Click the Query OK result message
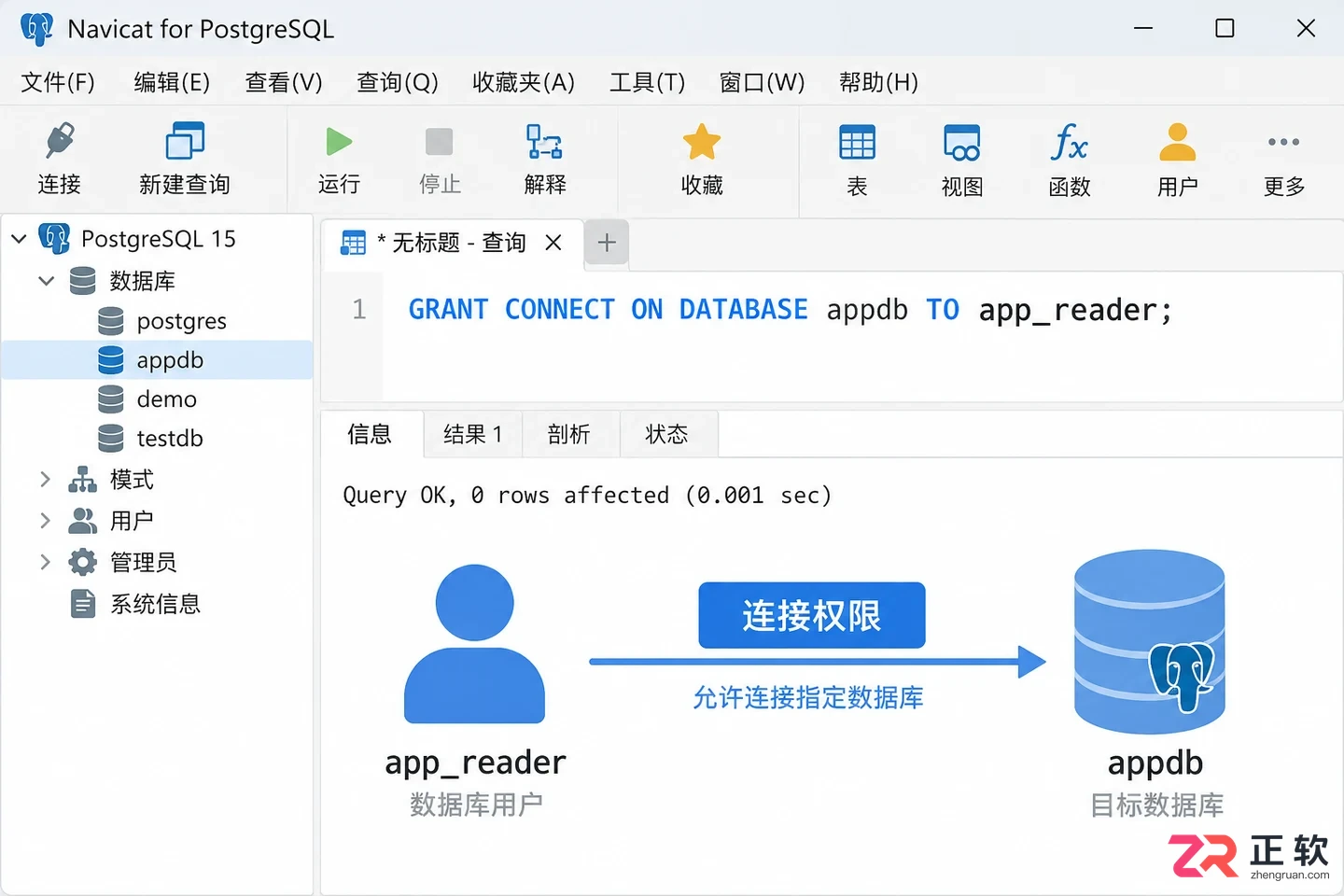The height and width of the screenshot is (896, 1344). click(x=587, y=495)
